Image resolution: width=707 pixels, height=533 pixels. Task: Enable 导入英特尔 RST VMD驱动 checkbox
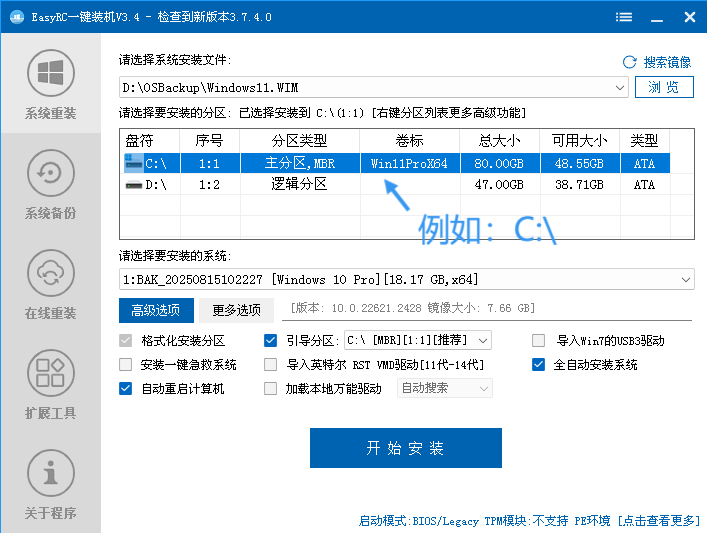[271, 364]
